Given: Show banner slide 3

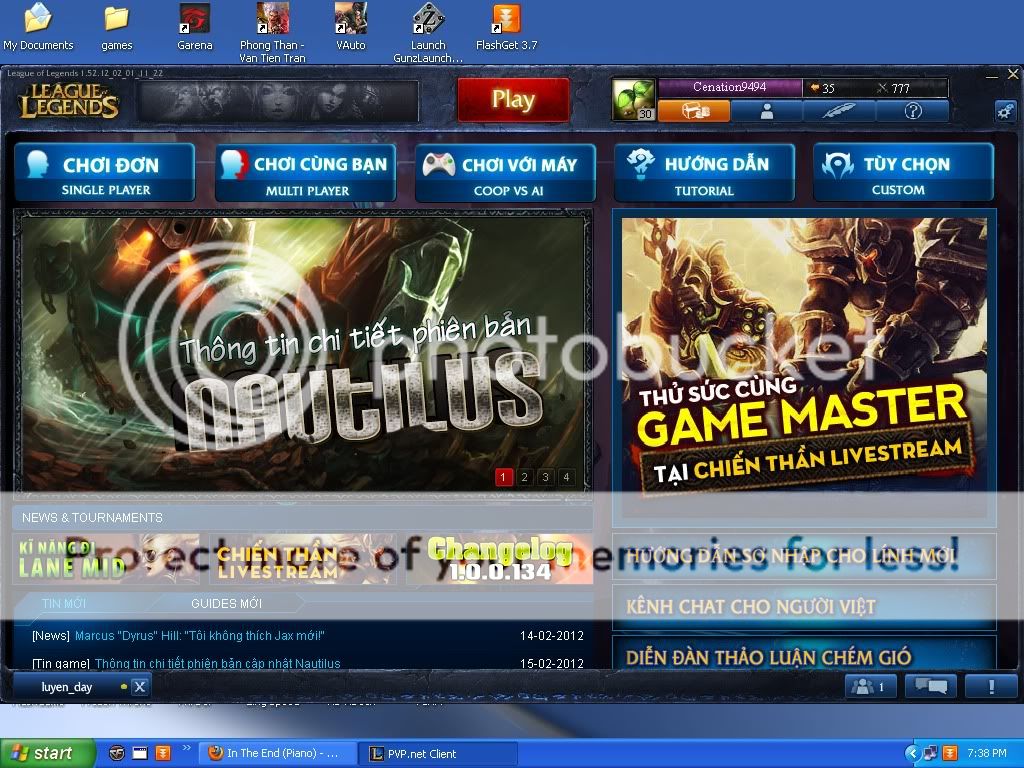Looking at the screenshot, I should coord(545,477).
